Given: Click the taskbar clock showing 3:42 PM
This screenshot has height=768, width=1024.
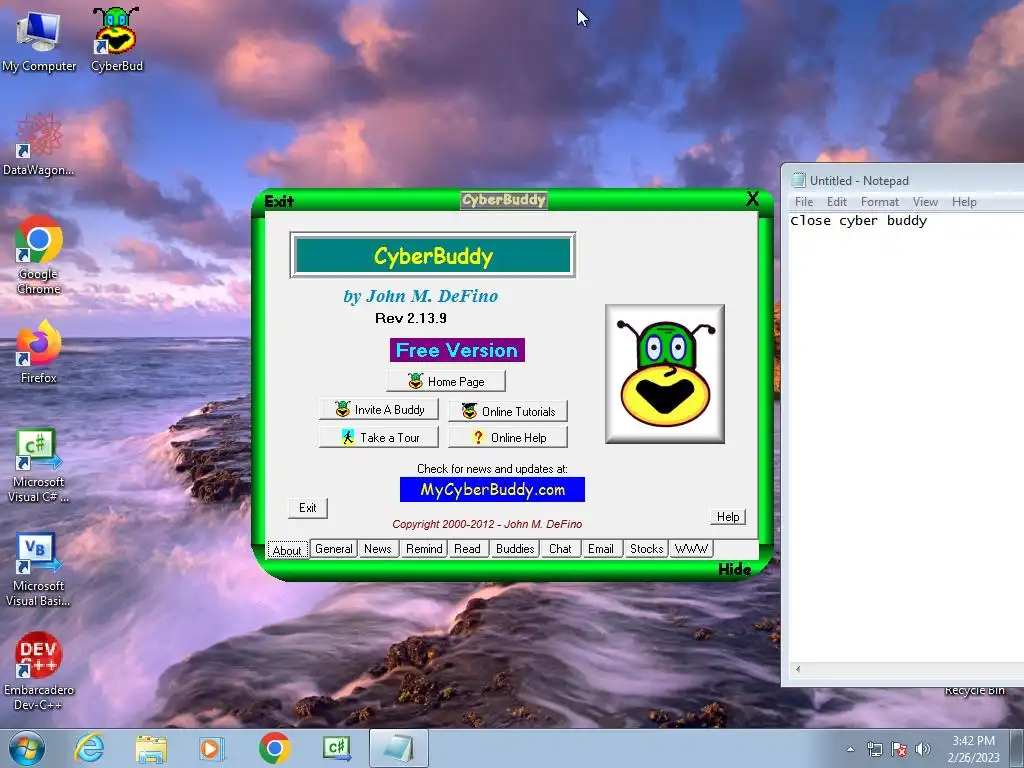Looking at the screenshot, I should 973,749.
